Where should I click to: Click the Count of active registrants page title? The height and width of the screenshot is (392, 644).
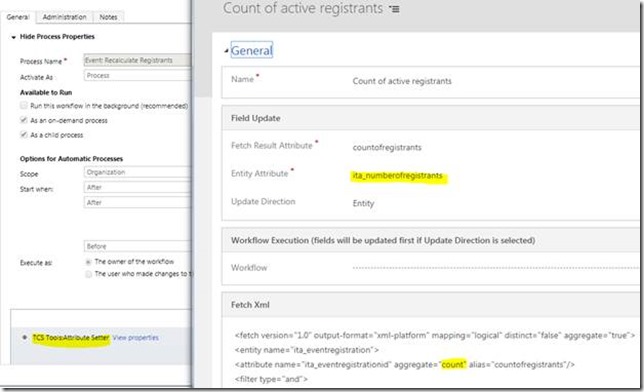click(x=303, y=9)
